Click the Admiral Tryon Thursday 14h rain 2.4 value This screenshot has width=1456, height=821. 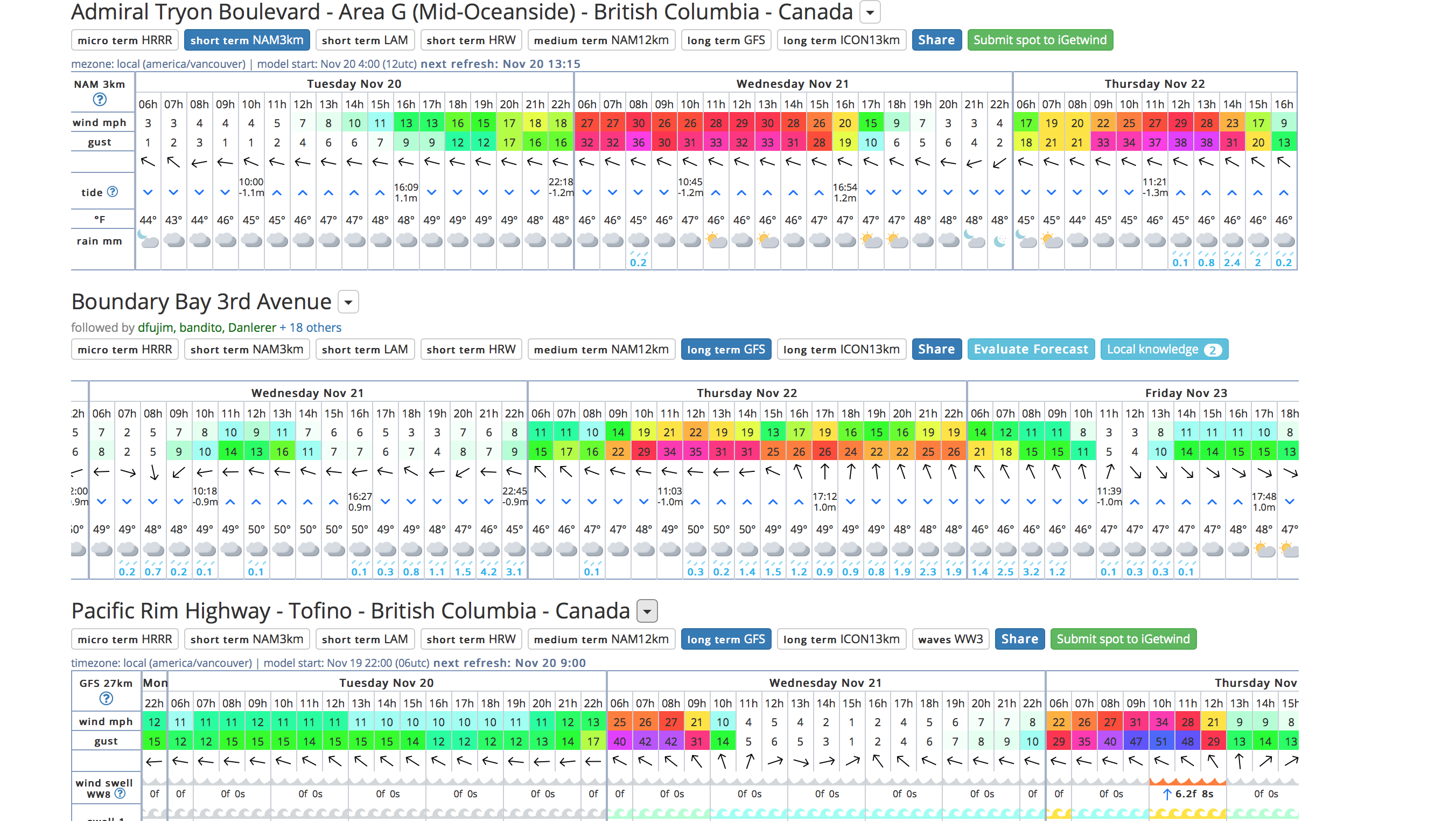(x=1232, y=262)
